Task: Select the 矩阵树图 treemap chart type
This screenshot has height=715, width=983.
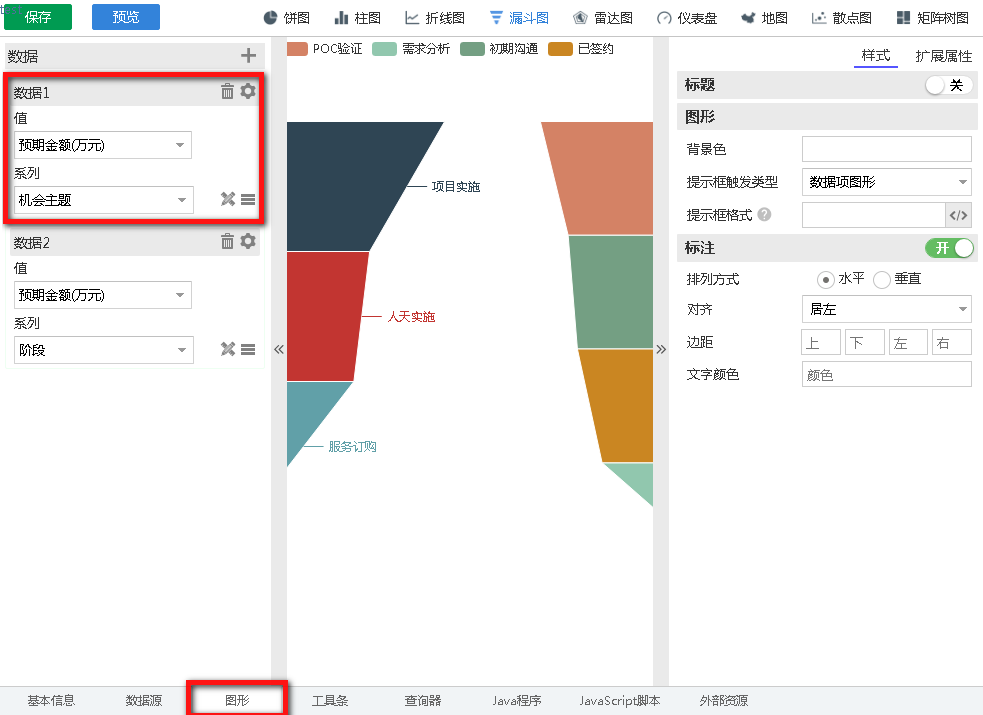Action: pos(932,18)
